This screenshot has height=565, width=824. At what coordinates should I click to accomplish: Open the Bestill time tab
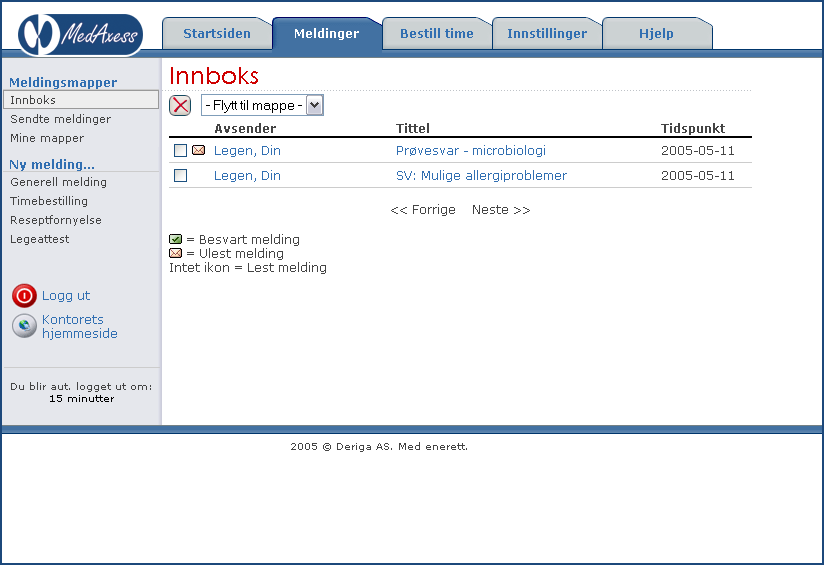pyautogui.click(x=437, y=34)
